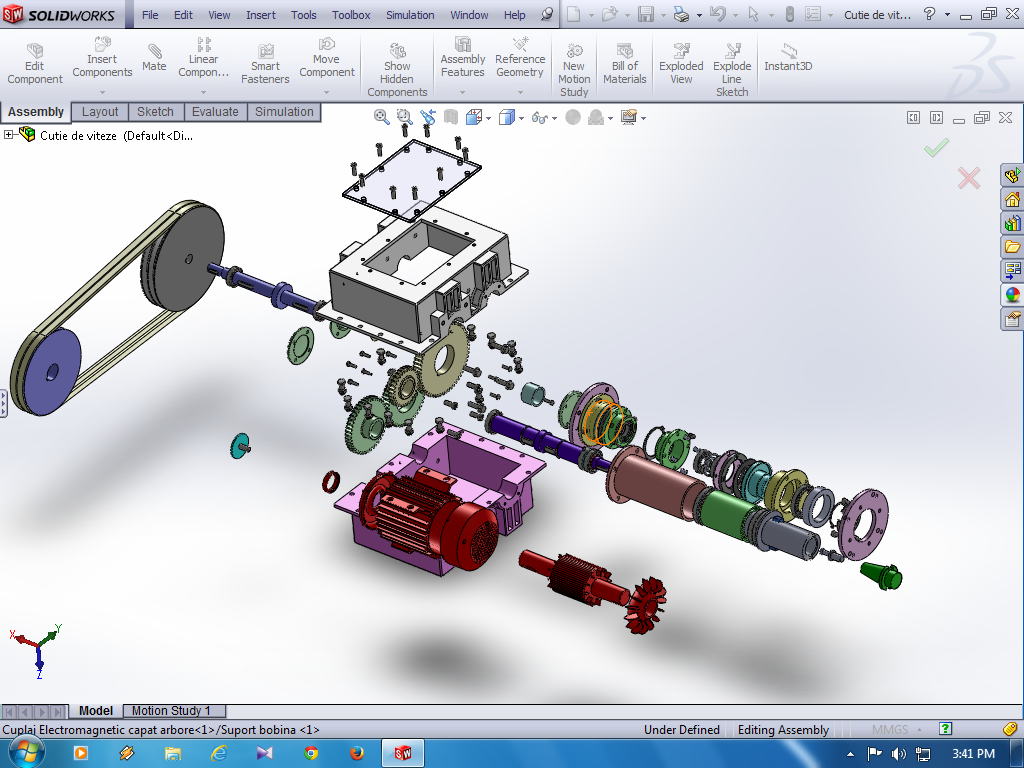Toggle Instant3D mode

click(x=788, y=57)
